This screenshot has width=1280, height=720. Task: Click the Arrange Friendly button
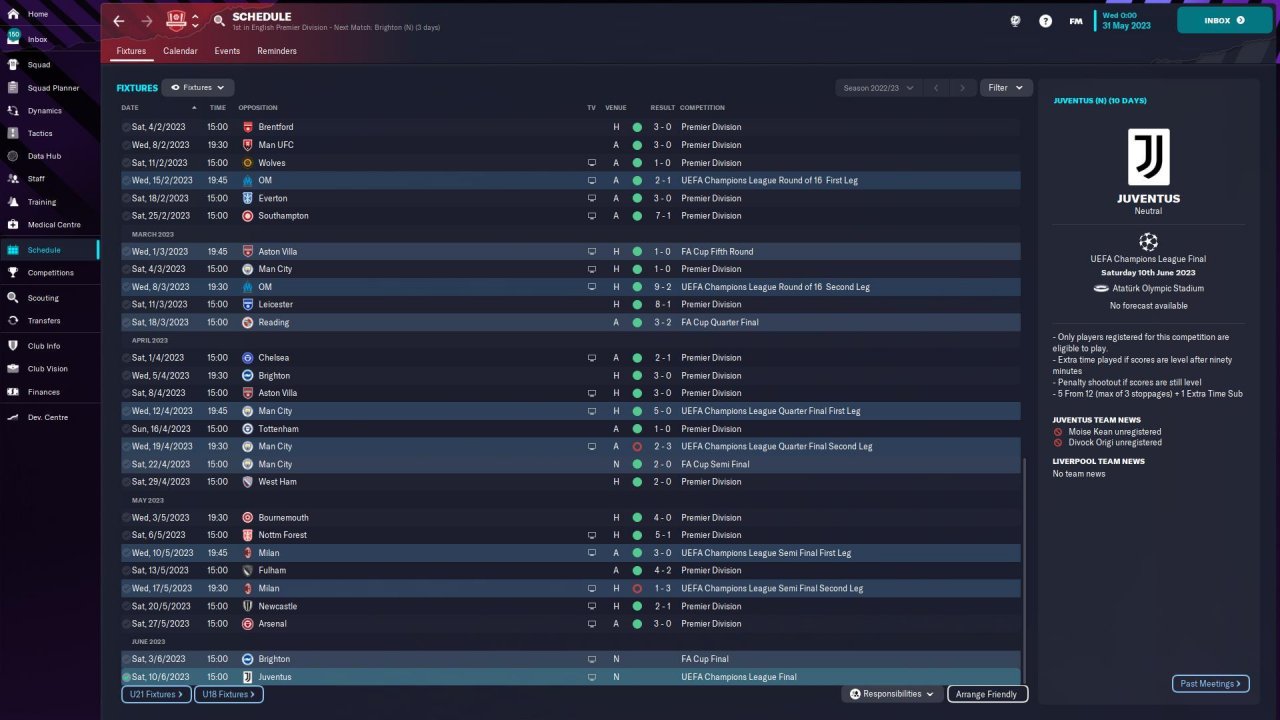(987, 694)
